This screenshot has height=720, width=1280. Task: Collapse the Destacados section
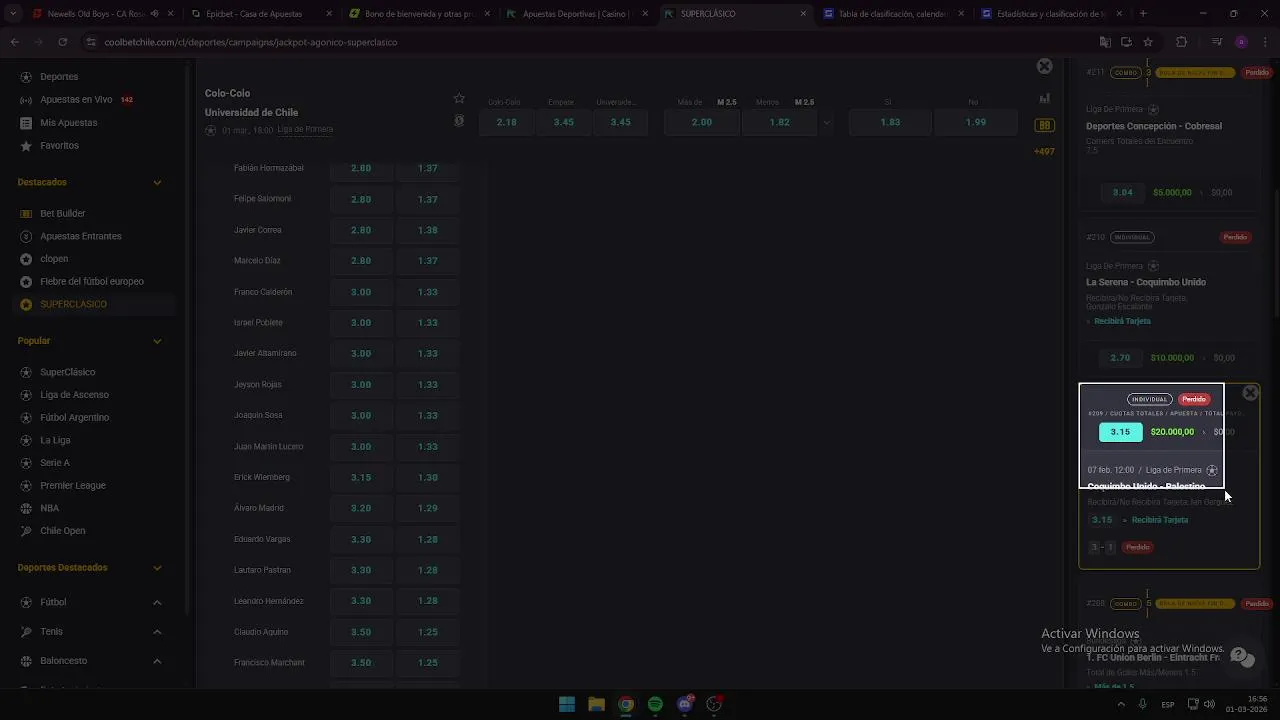pyautogui.click(x=157, y=183)
